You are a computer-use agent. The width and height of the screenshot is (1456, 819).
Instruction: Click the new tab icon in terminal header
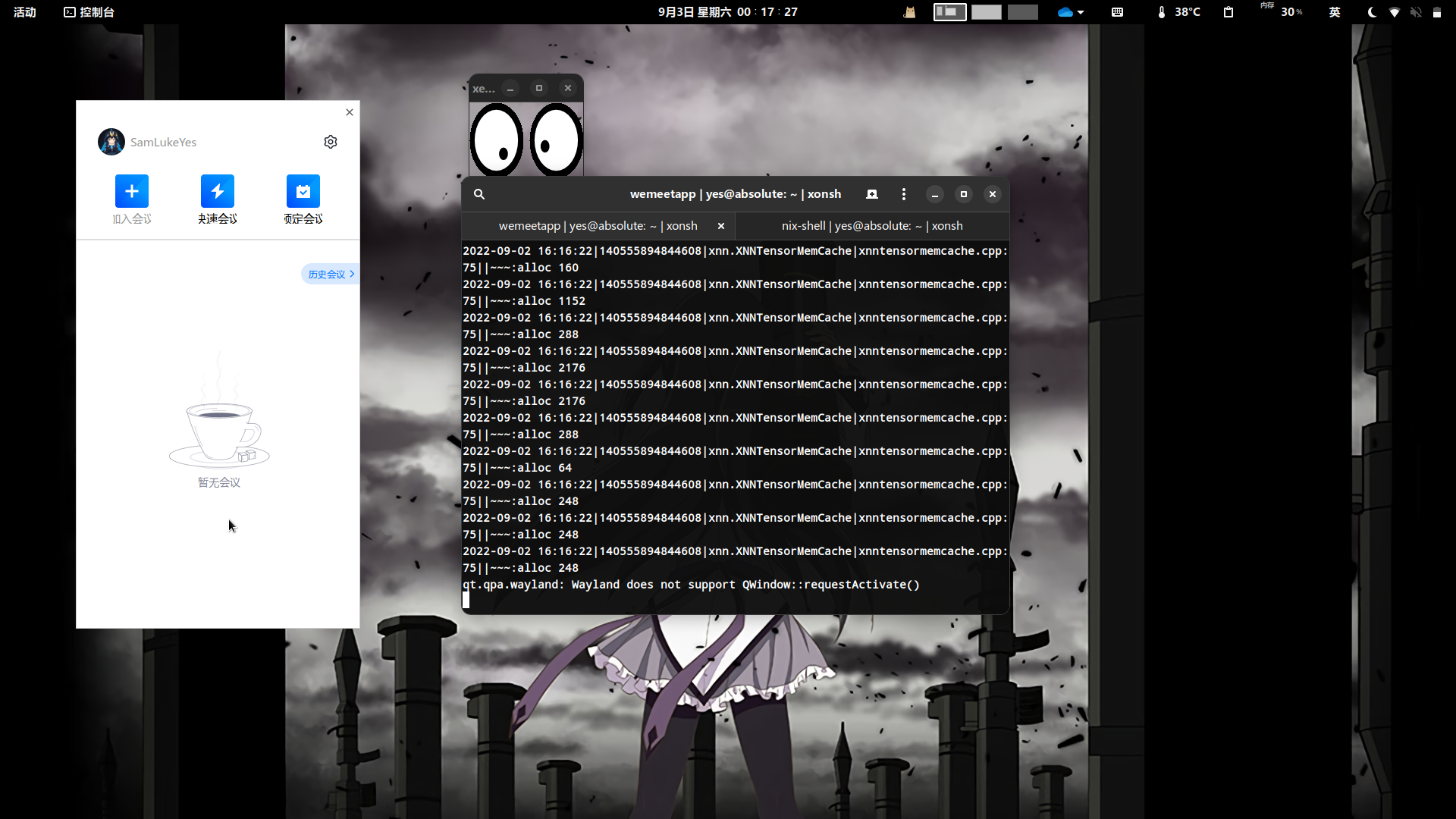872,194
